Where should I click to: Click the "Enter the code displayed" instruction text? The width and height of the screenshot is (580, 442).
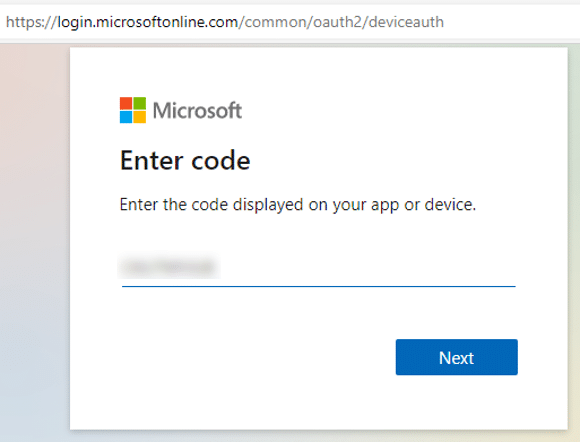click(298, 205)
